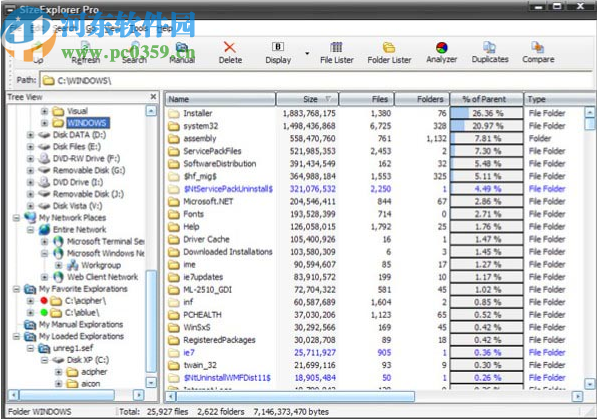The image size is (597, 419).
Task: Select the SoftwareDistribution folder row
Action: point(375,164)
